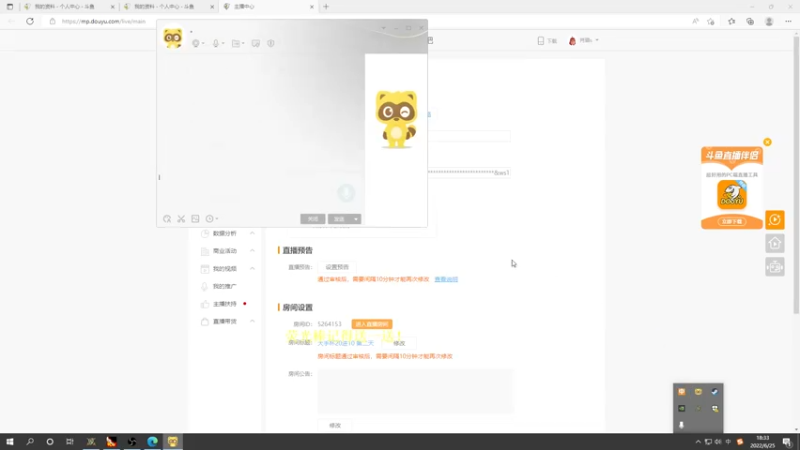800x450 pixels.
Task: Close the Douyu live companion promo
Action: pyautogui.click(x=767, y=142)
